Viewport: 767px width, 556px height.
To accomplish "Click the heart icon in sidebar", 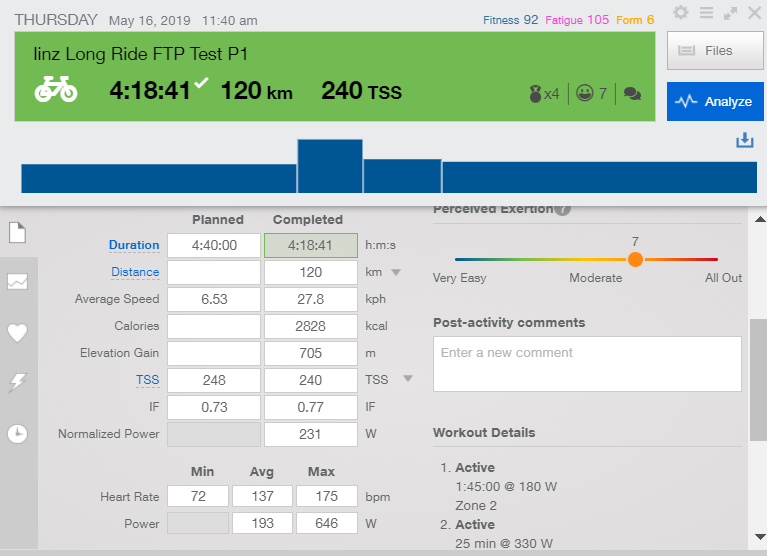I will 17,333.
